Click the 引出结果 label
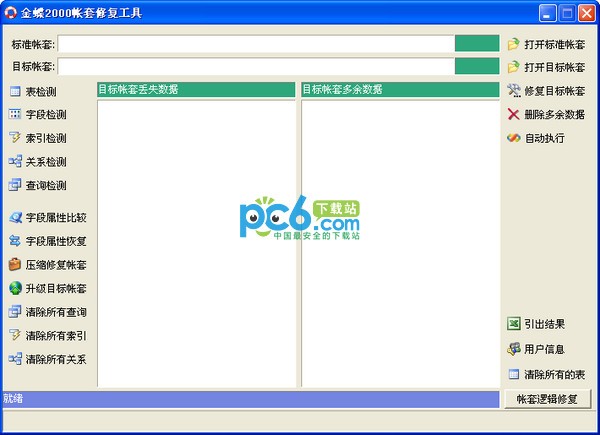600x435 pixels. pyautogui.click(x=545, y=324)
